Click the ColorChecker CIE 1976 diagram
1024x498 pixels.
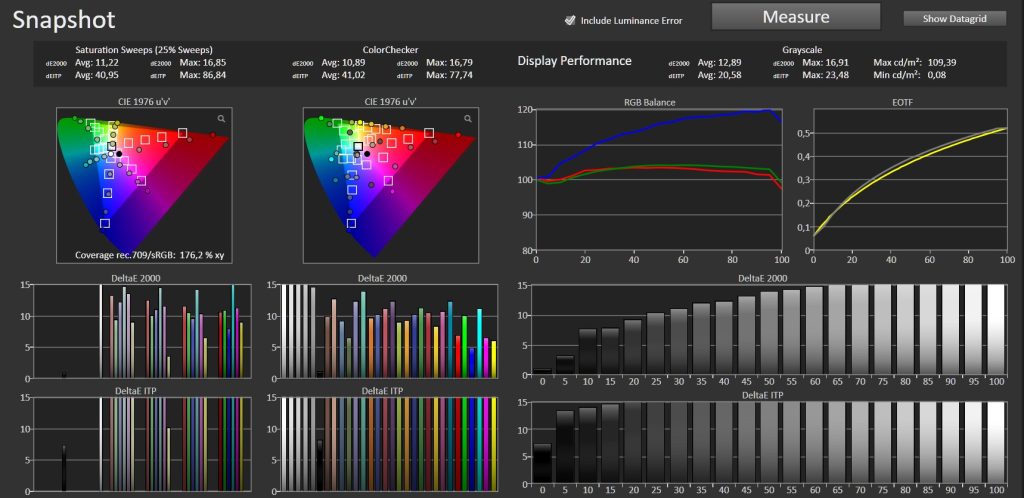coord(389,185)
